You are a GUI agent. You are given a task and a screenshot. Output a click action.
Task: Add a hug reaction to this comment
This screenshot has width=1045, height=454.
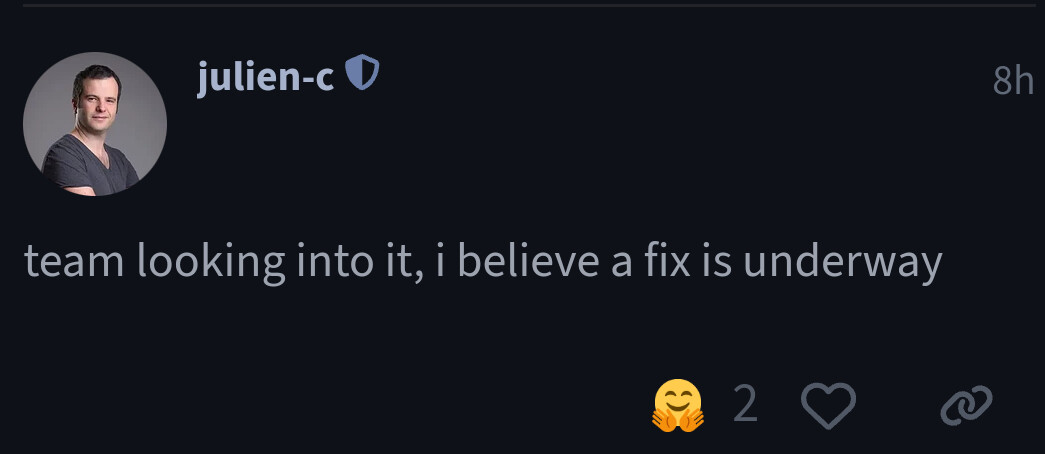(x=678, y=406)
